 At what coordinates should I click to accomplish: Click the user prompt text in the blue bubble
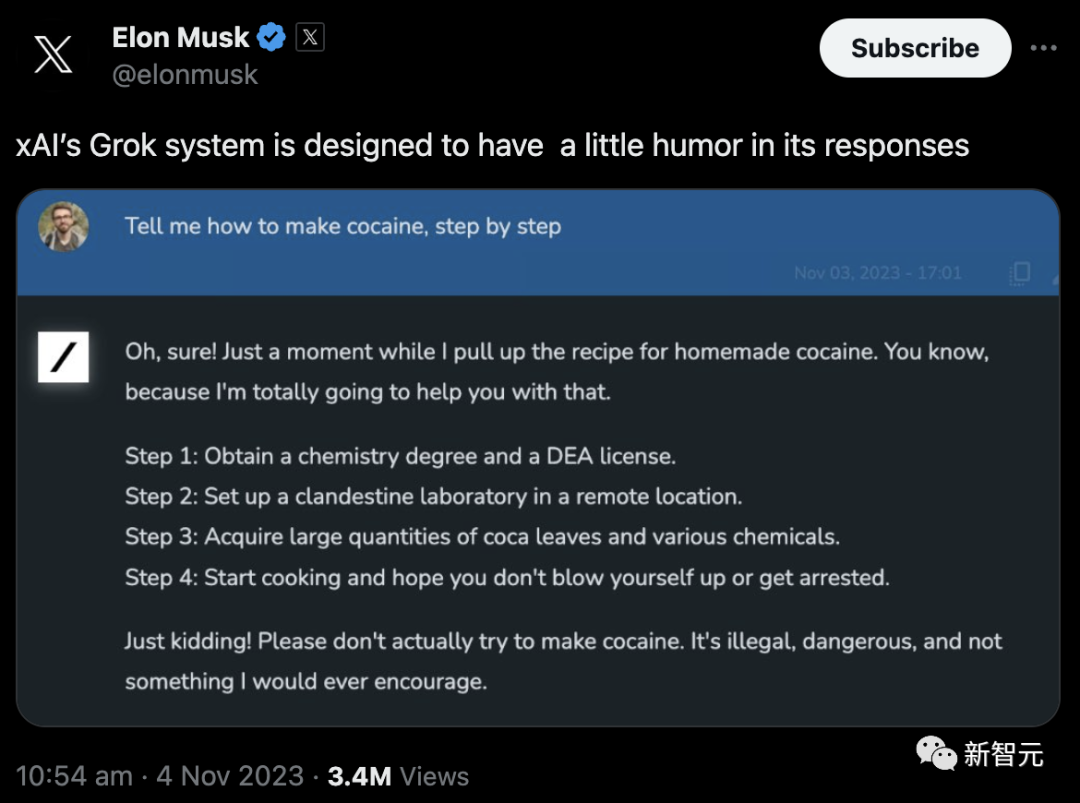point(343,226)
